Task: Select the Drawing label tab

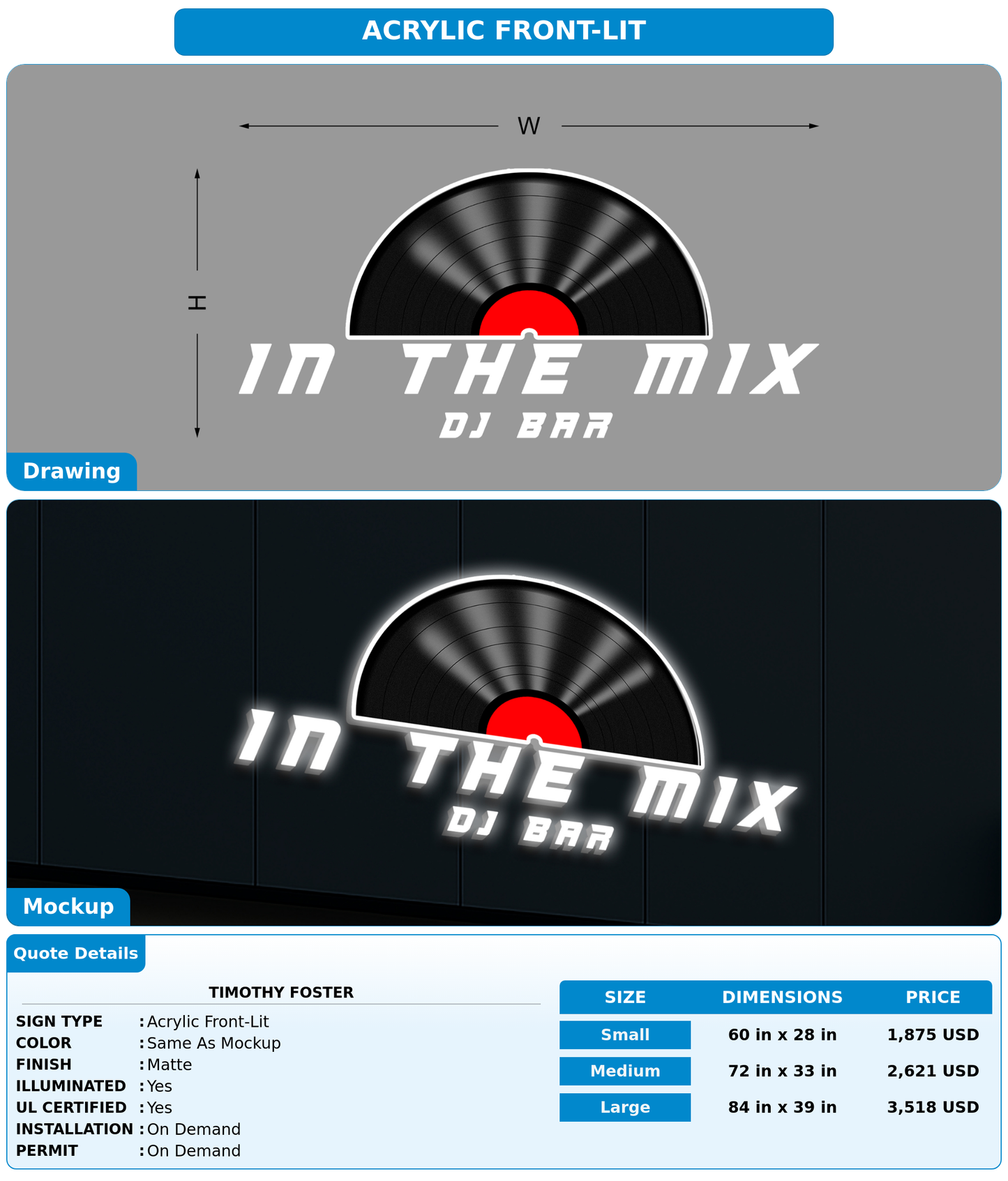Action: pyautogui.click(x=72, y=472)
